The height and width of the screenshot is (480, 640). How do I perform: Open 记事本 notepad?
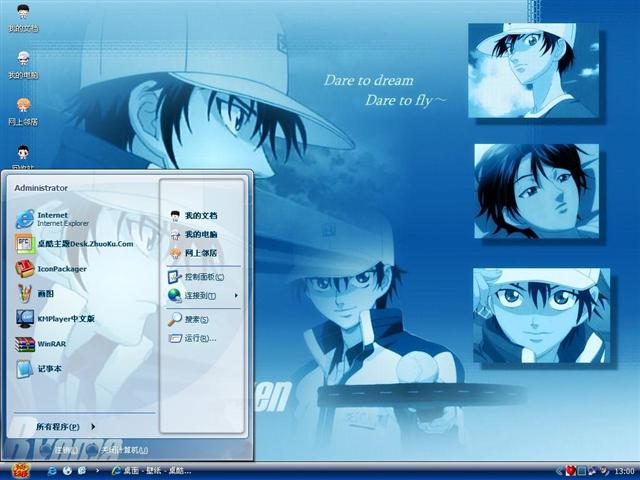pos(39,369)
